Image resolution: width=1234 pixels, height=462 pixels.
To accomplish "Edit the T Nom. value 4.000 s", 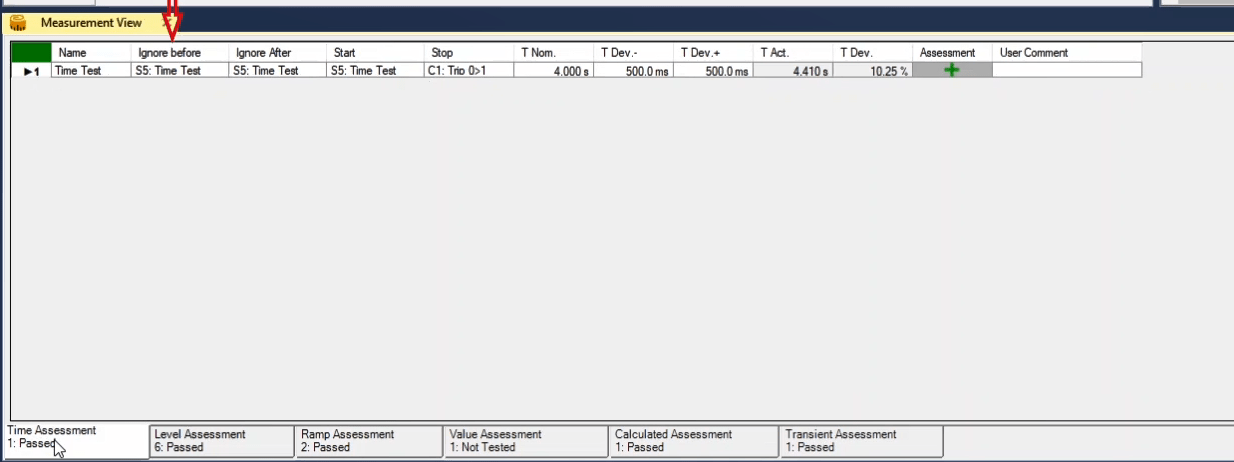I will click(x=553, y=71).
